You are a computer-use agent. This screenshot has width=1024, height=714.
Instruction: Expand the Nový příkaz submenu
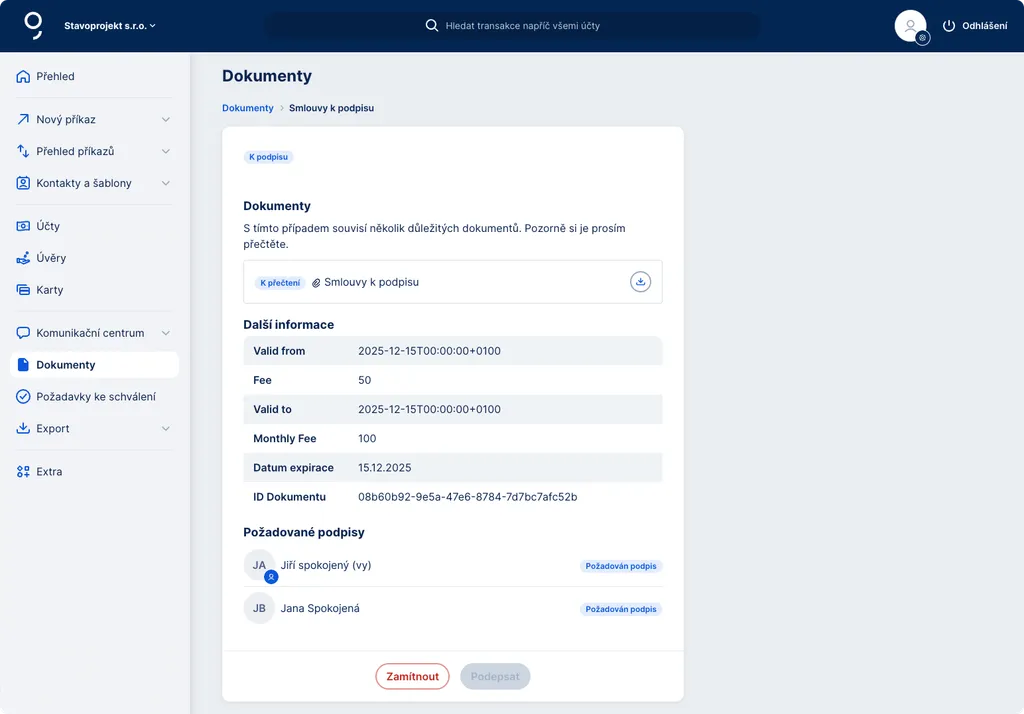click(x=166, y=119)
